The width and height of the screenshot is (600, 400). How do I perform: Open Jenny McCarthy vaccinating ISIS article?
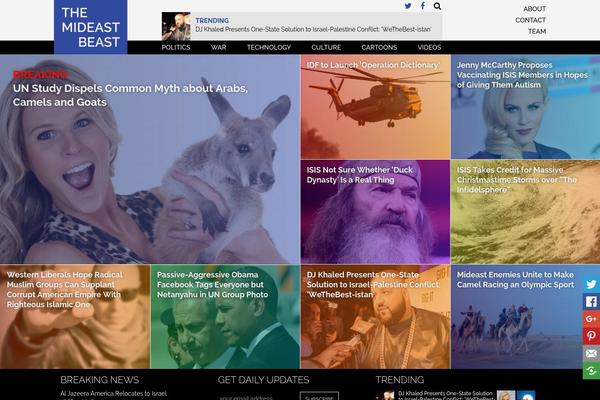[525, 107]
